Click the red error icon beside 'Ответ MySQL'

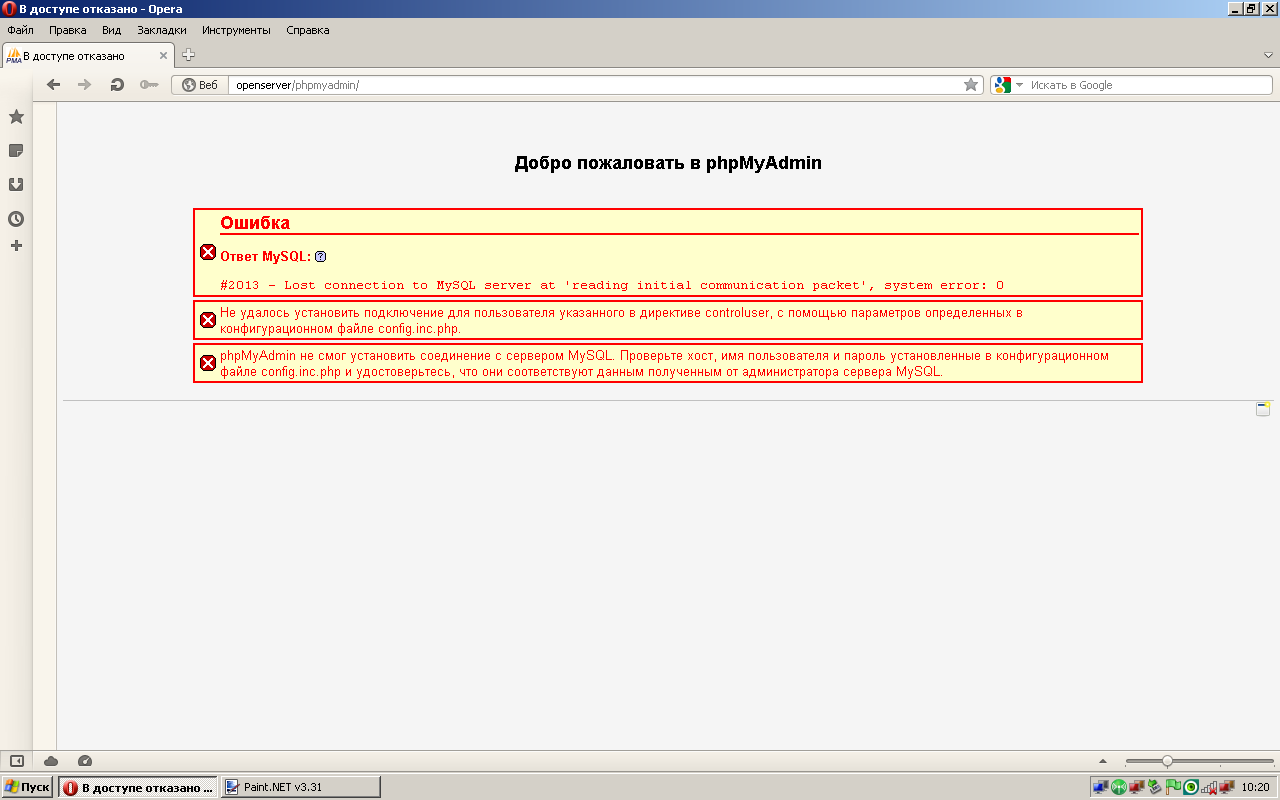(x=208, y=252)
